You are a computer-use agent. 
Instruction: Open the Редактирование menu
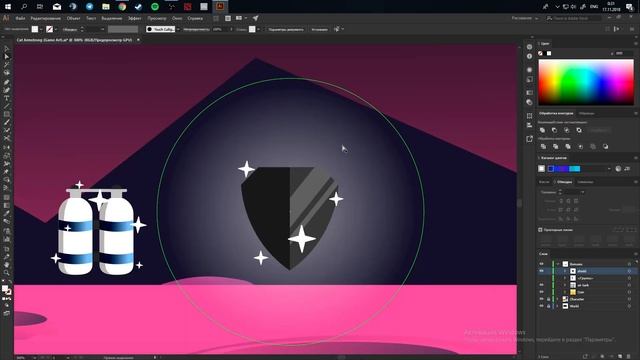click(45, 18)
